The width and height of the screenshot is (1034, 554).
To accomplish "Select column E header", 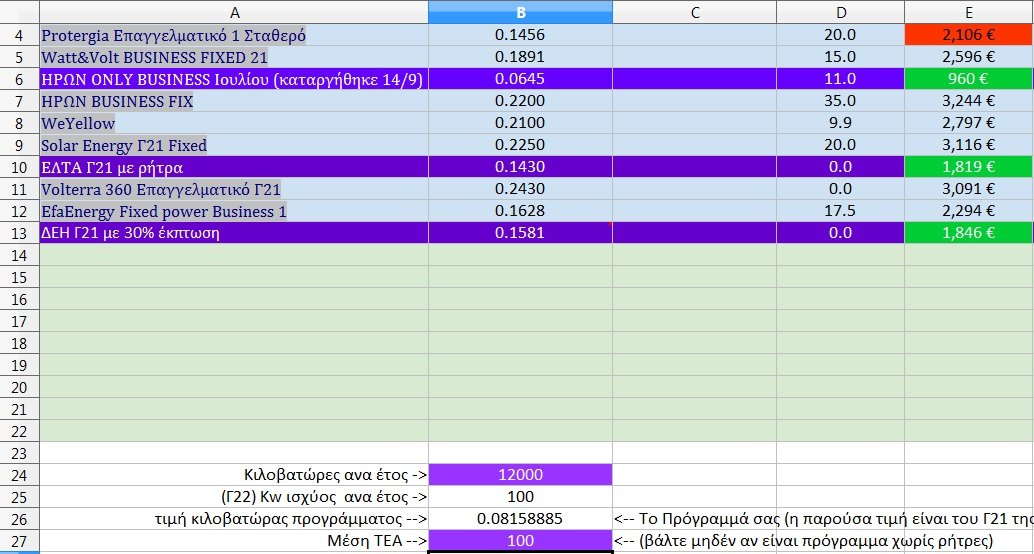I will tap(969, 12).
